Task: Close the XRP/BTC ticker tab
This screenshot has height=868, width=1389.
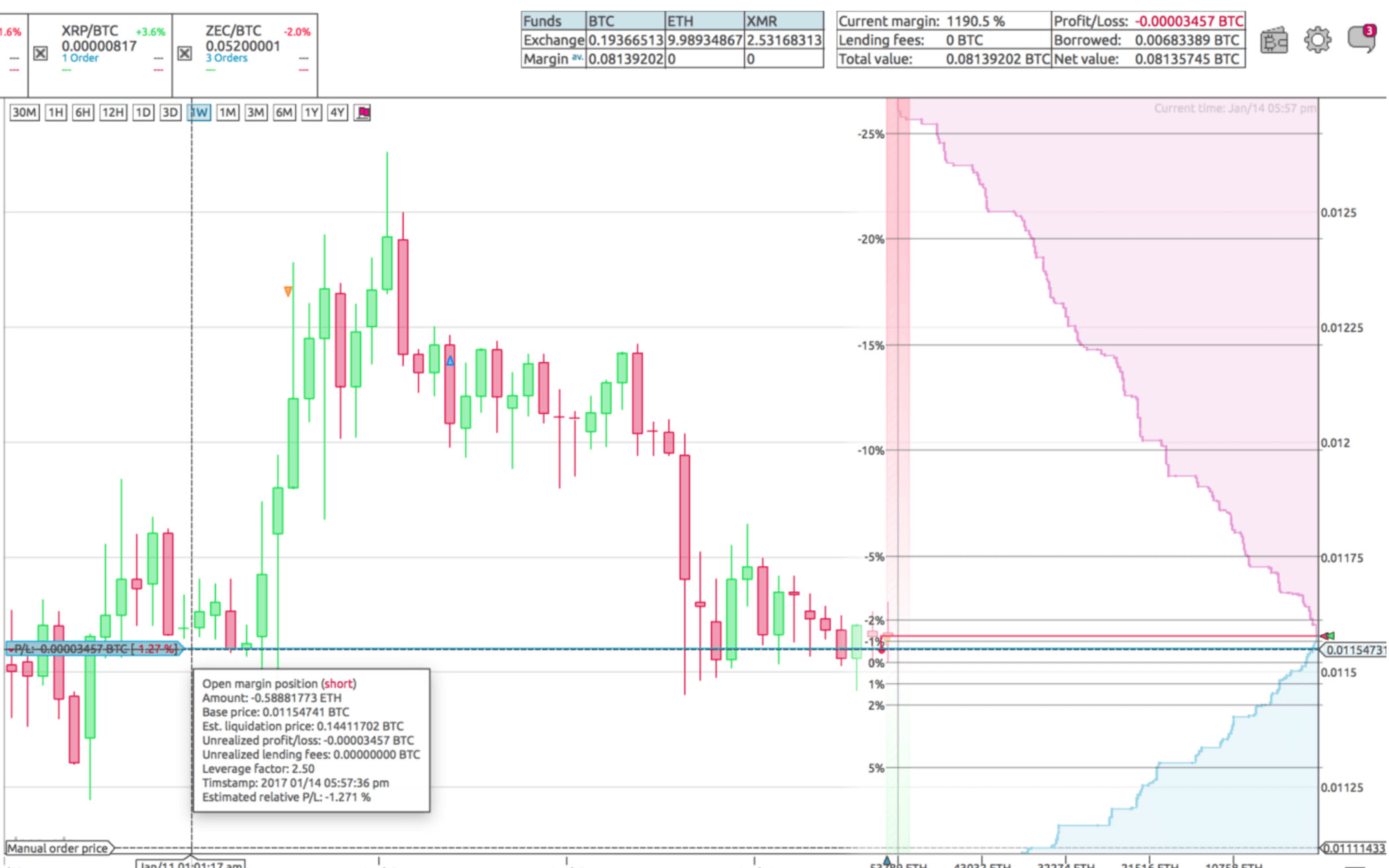Action: click(40, 53)
